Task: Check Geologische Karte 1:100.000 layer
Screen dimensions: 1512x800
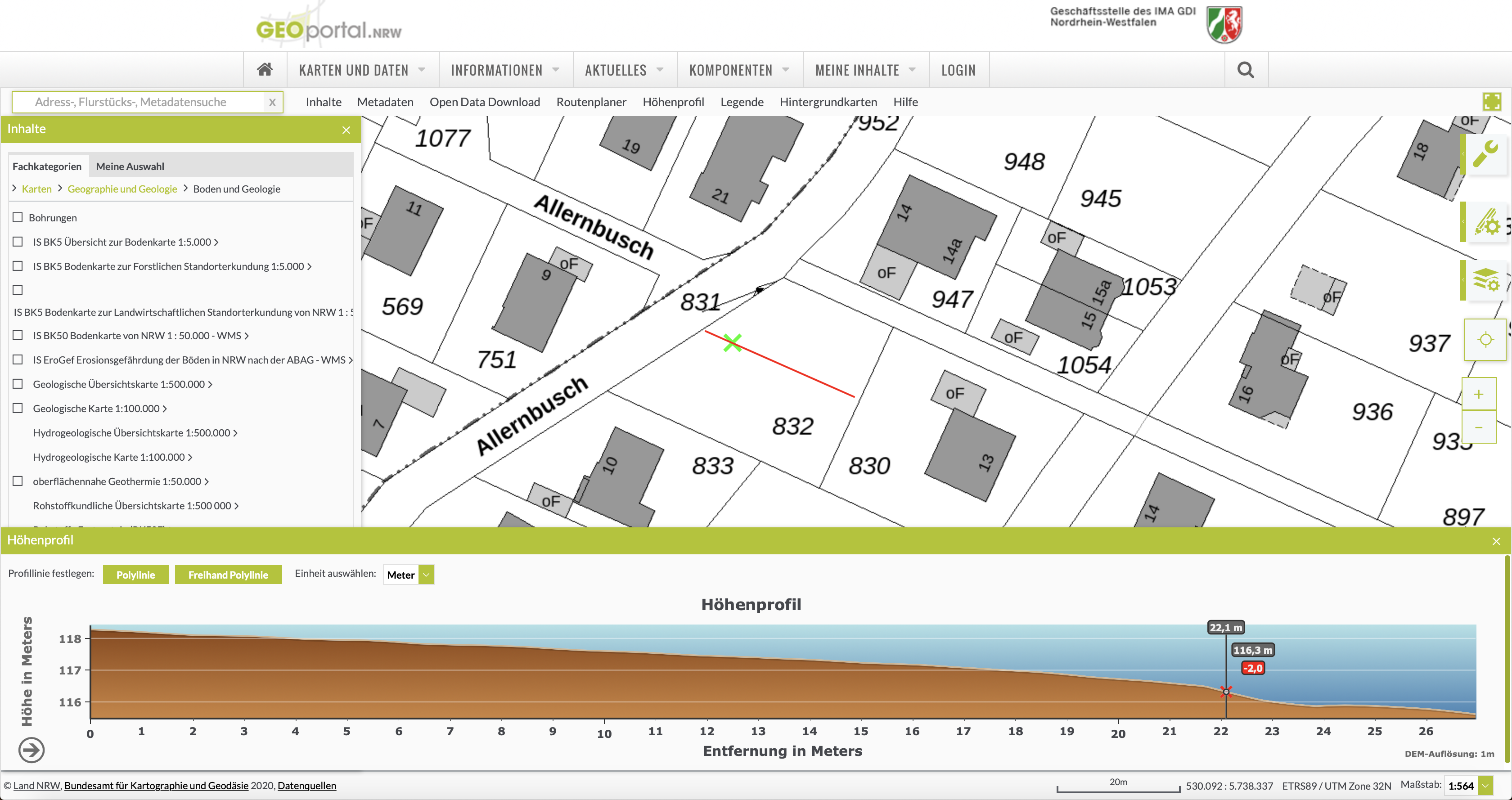Action: point(18,408)
